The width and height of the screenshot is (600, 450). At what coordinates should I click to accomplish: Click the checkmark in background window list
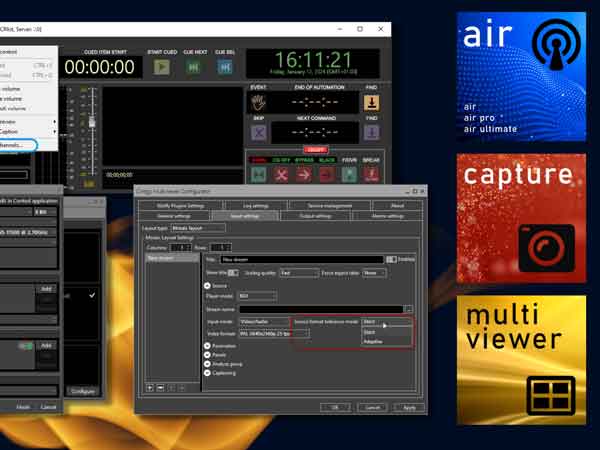pyautogui.click(x=92, y=295)
